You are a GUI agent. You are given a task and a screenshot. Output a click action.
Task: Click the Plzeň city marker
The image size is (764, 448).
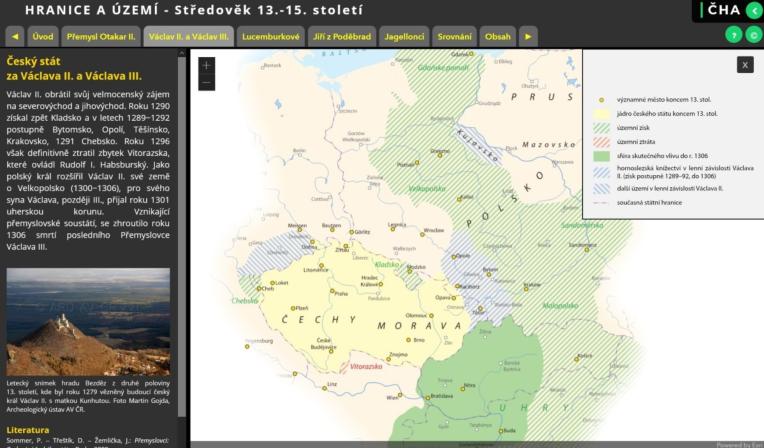click(293, 309)
